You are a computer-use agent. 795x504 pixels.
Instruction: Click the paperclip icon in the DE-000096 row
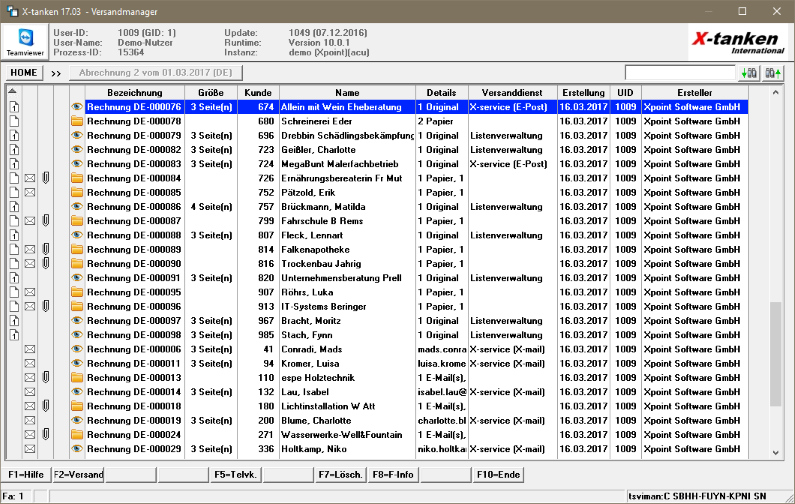(46, 306)
